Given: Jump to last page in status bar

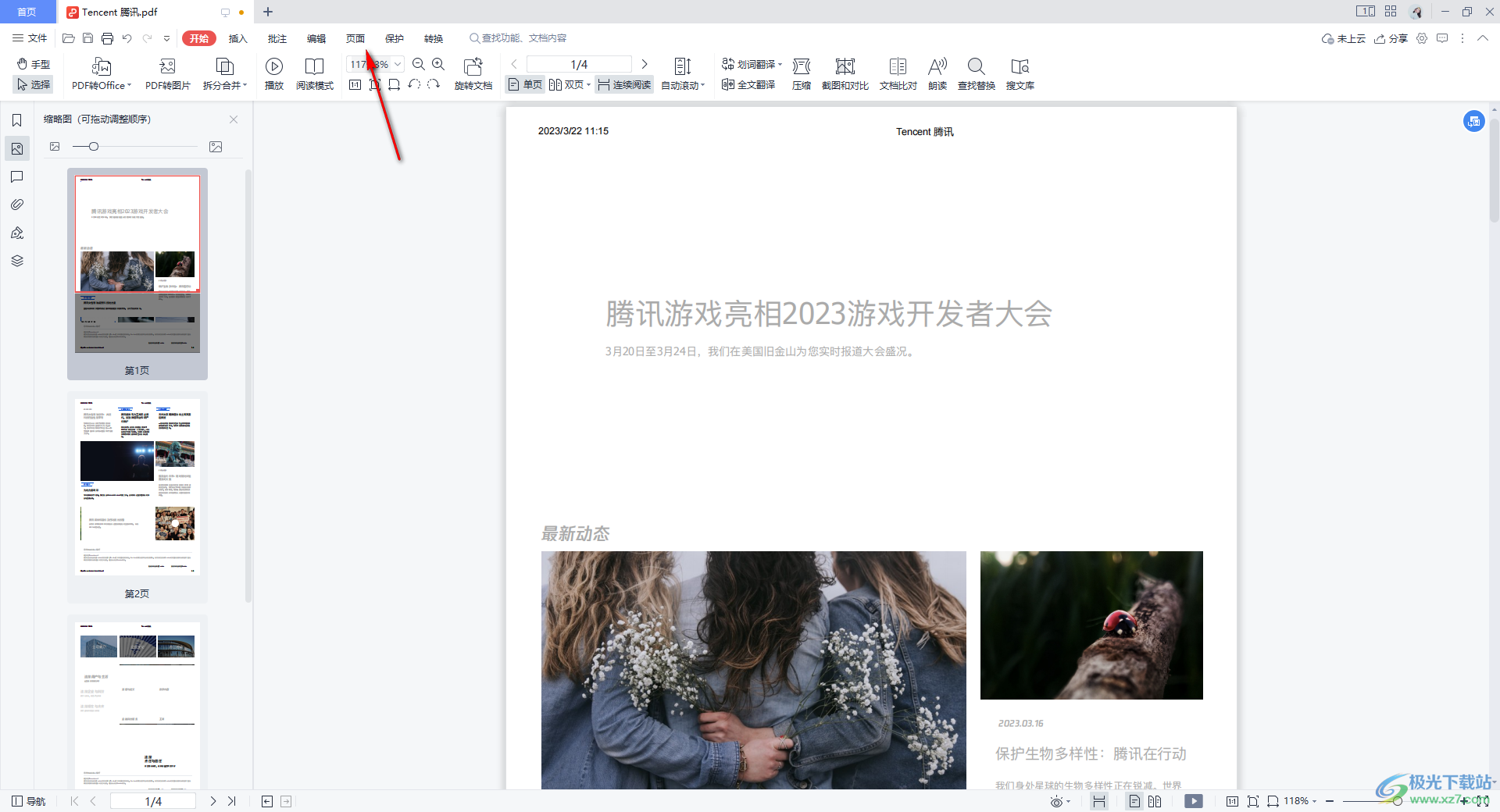Looking at the screenshot, I should [232, 801].
